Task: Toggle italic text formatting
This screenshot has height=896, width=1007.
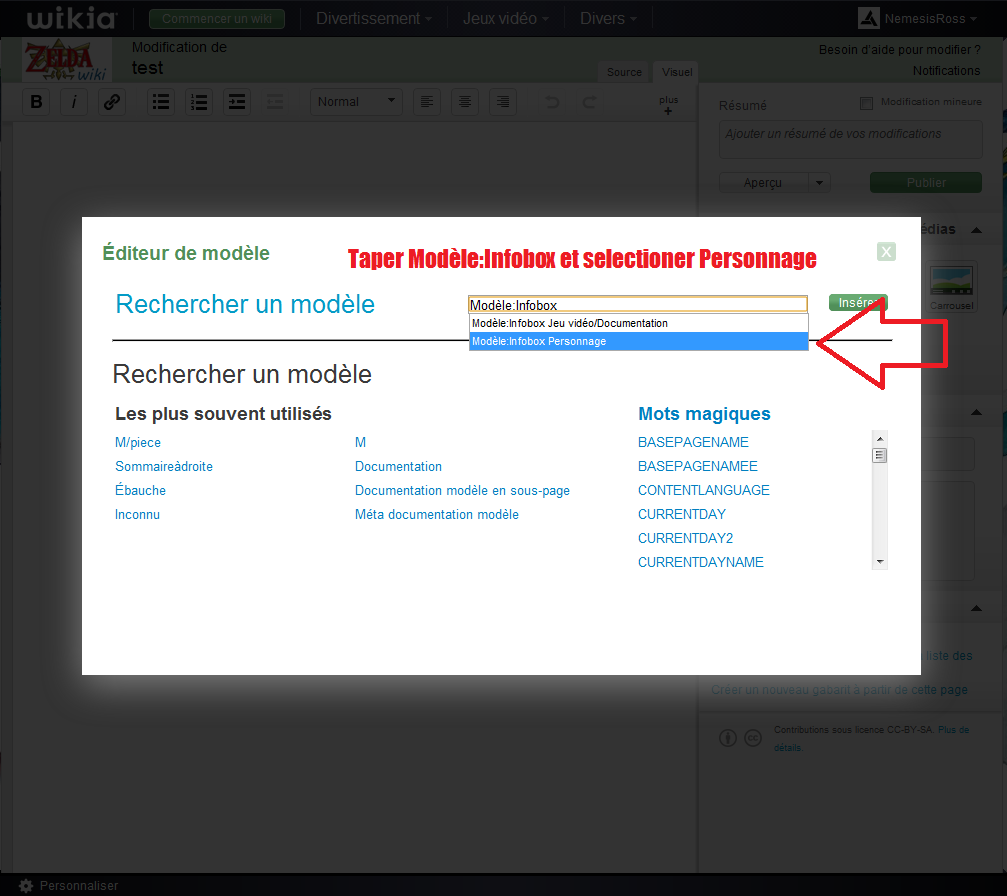Action: pyautogui.click(x=74, y=102)
